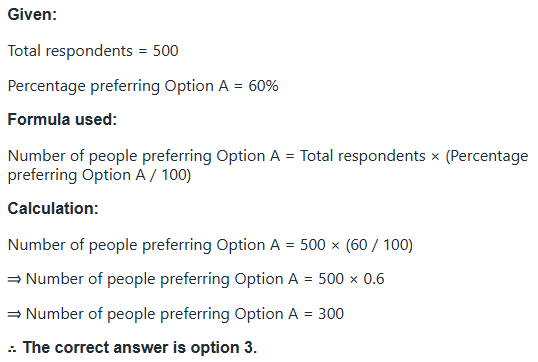Click the multiplication sign in the formula

point(435,157)
